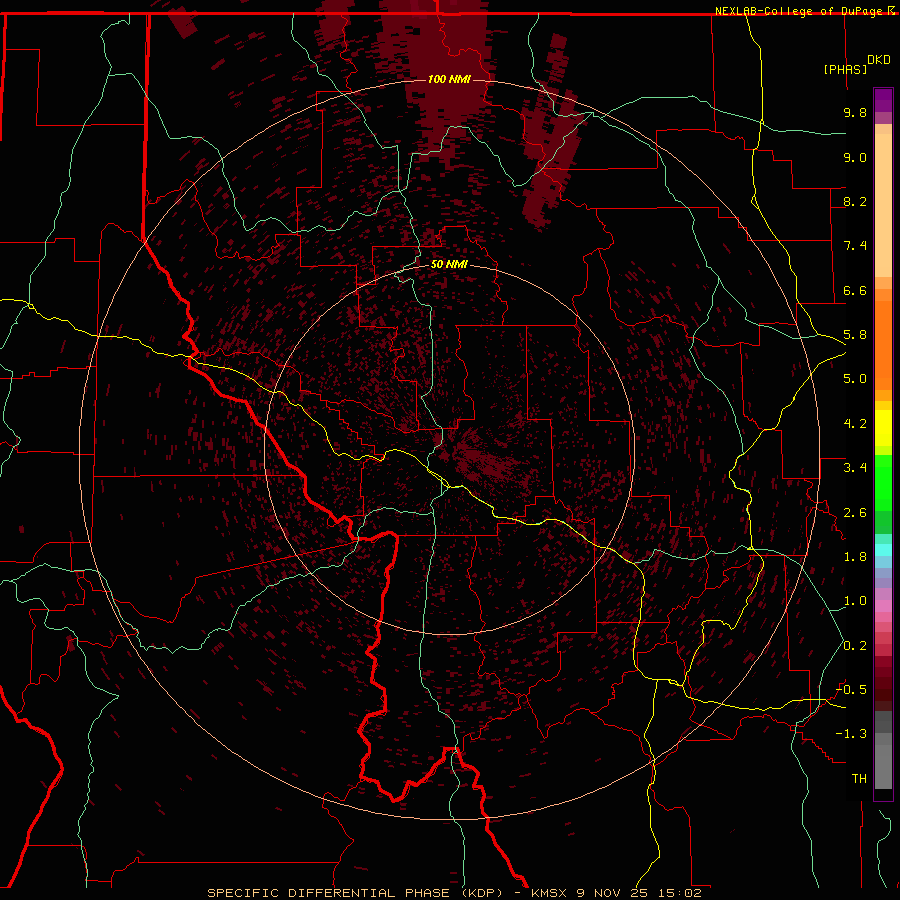Click the 3.4 value on color scale
Viewport: 900px width, 900px height.
click(x=855, y=468)
